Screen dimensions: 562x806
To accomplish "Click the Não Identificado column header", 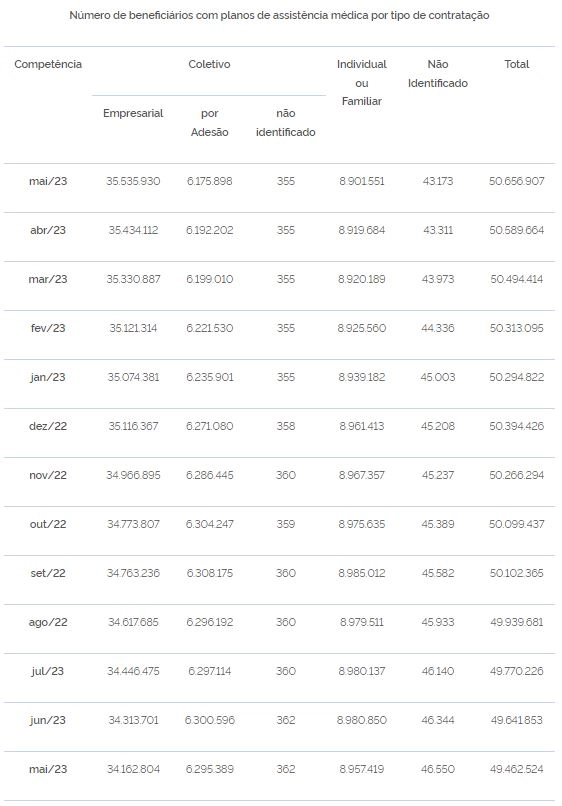I will pos(438,74).
